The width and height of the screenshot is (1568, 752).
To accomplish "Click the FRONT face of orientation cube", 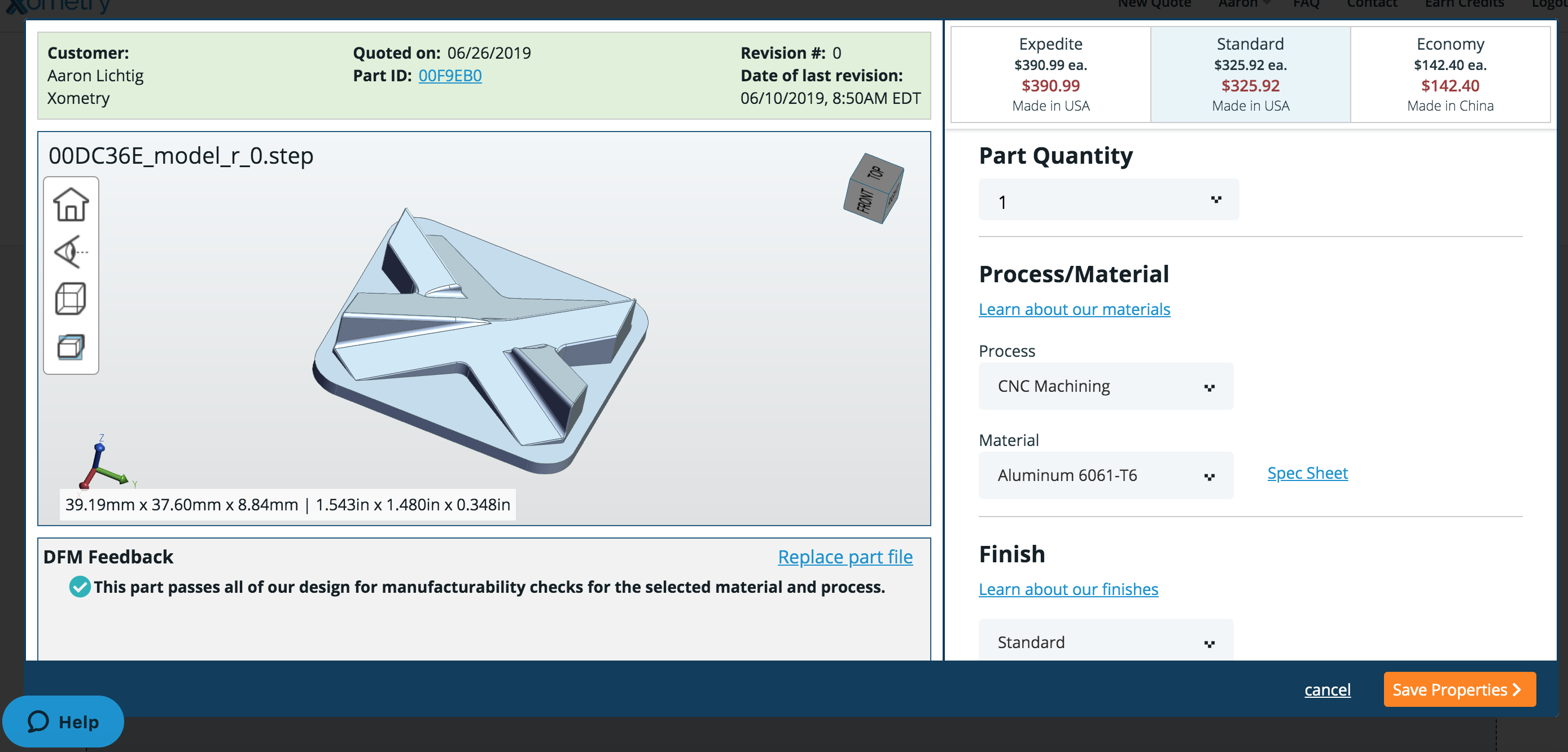I will click(x=864, y=200).
